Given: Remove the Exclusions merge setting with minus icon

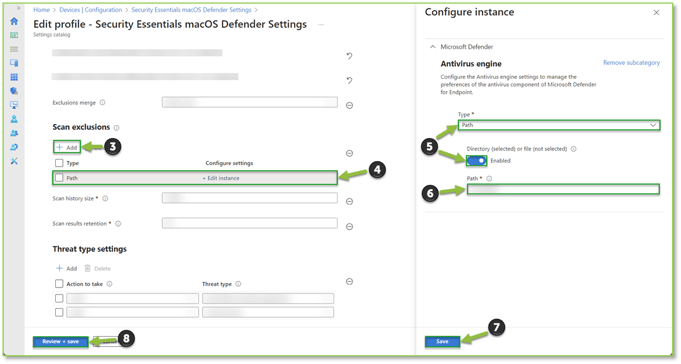Looking at the screenshot, I should coord(349,105).
